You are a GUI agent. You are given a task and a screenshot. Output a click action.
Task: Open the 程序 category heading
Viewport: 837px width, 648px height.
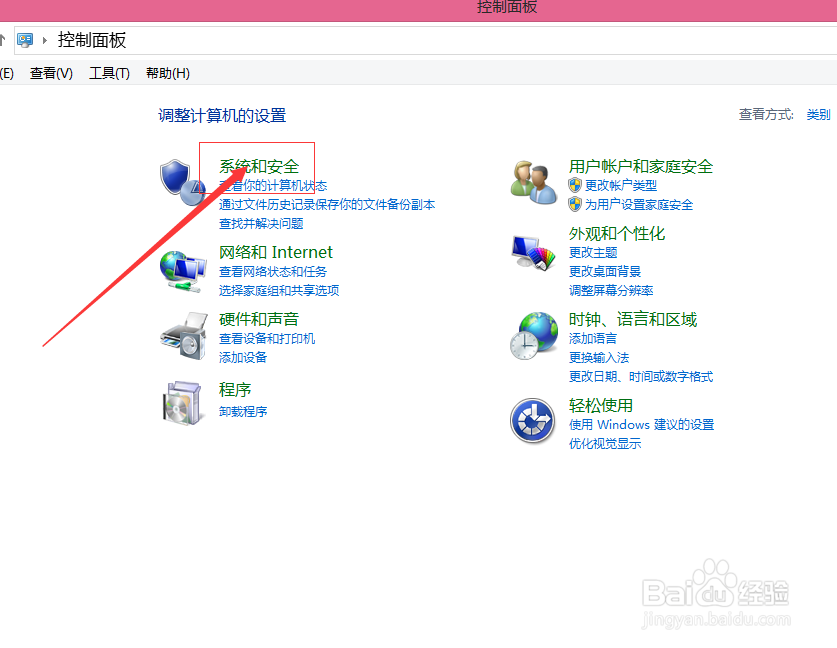[235, 390]
